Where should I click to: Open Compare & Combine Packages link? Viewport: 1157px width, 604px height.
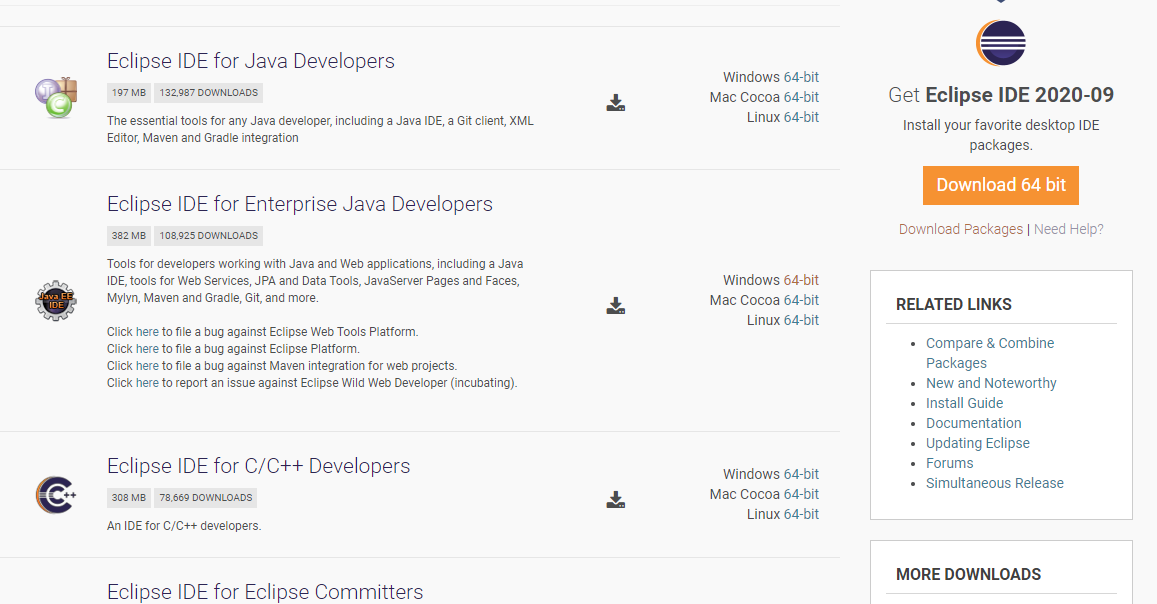coord(990,353)
